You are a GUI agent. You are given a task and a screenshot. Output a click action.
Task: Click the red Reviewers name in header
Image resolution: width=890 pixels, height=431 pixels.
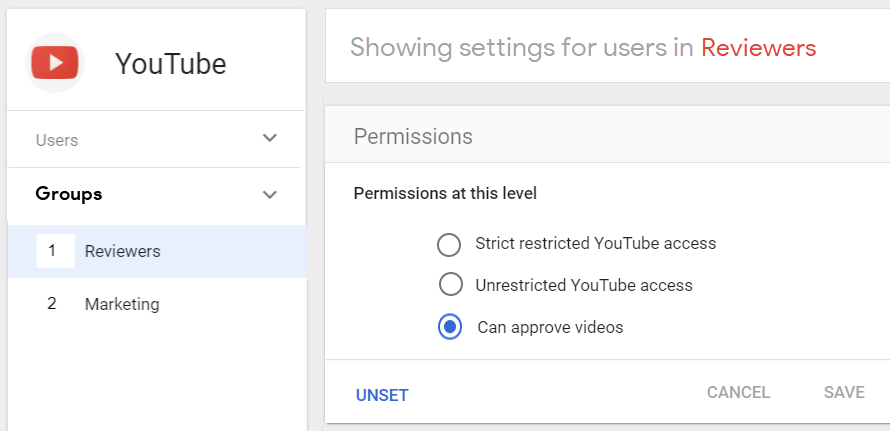pyautogui.click(x=758, y=47)
